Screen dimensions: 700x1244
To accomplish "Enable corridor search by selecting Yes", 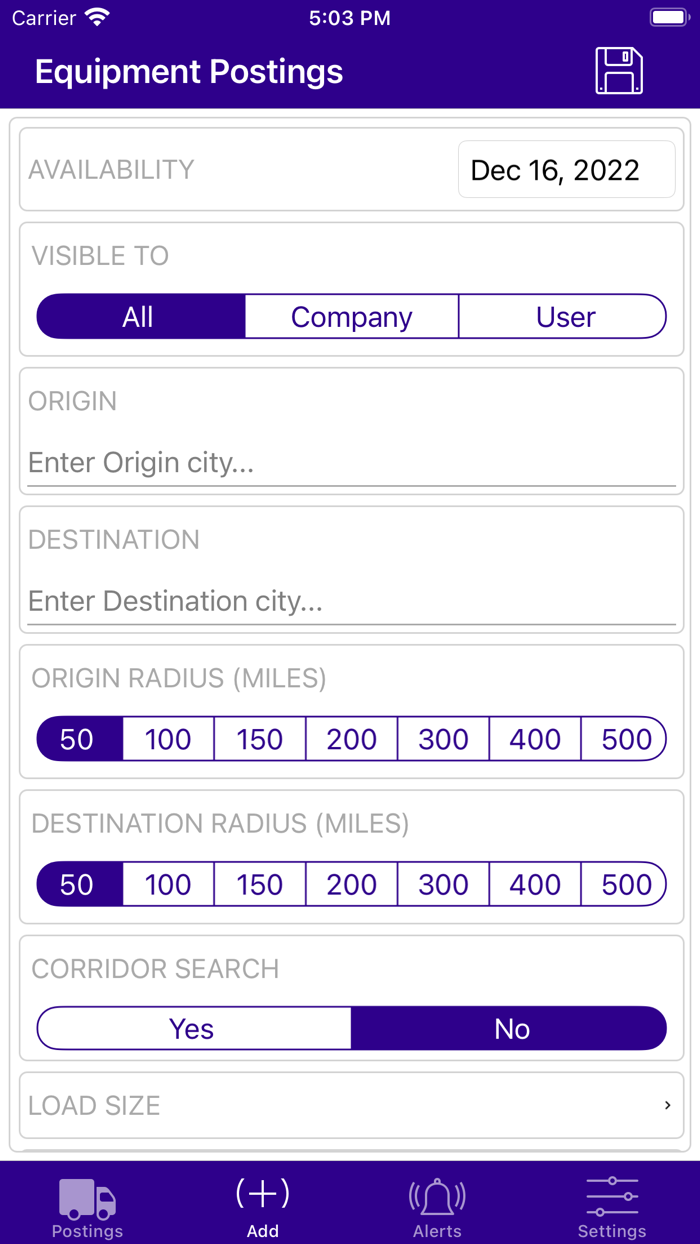I will (192, 1028).
